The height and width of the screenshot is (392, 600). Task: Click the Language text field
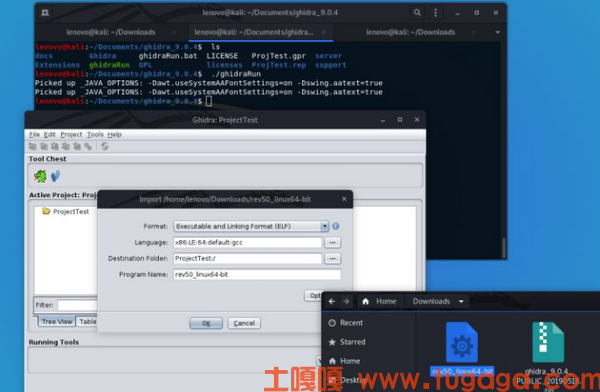pos(248,242)
